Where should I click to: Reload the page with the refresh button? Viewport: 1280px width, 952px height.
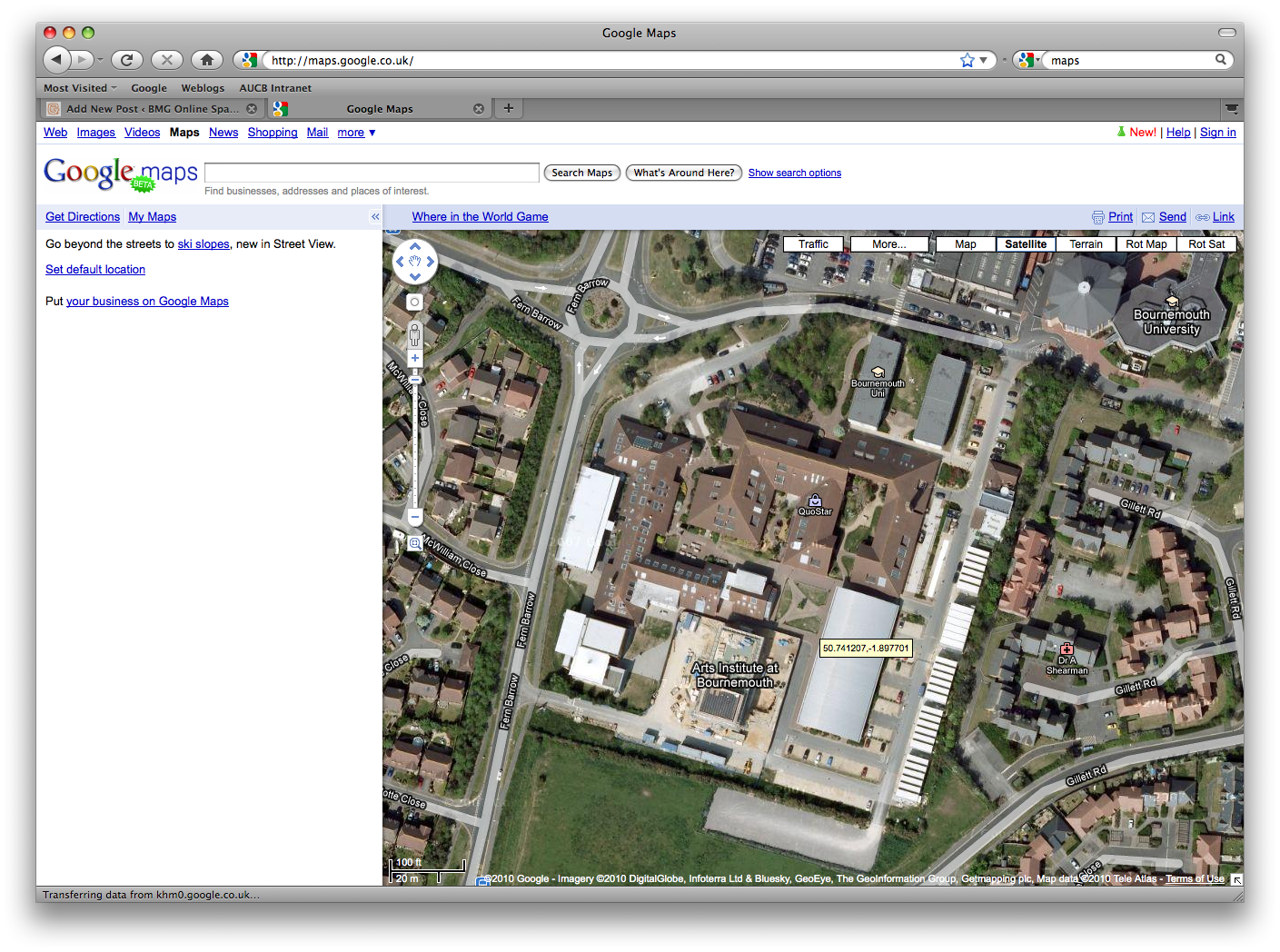pos(127,60)
